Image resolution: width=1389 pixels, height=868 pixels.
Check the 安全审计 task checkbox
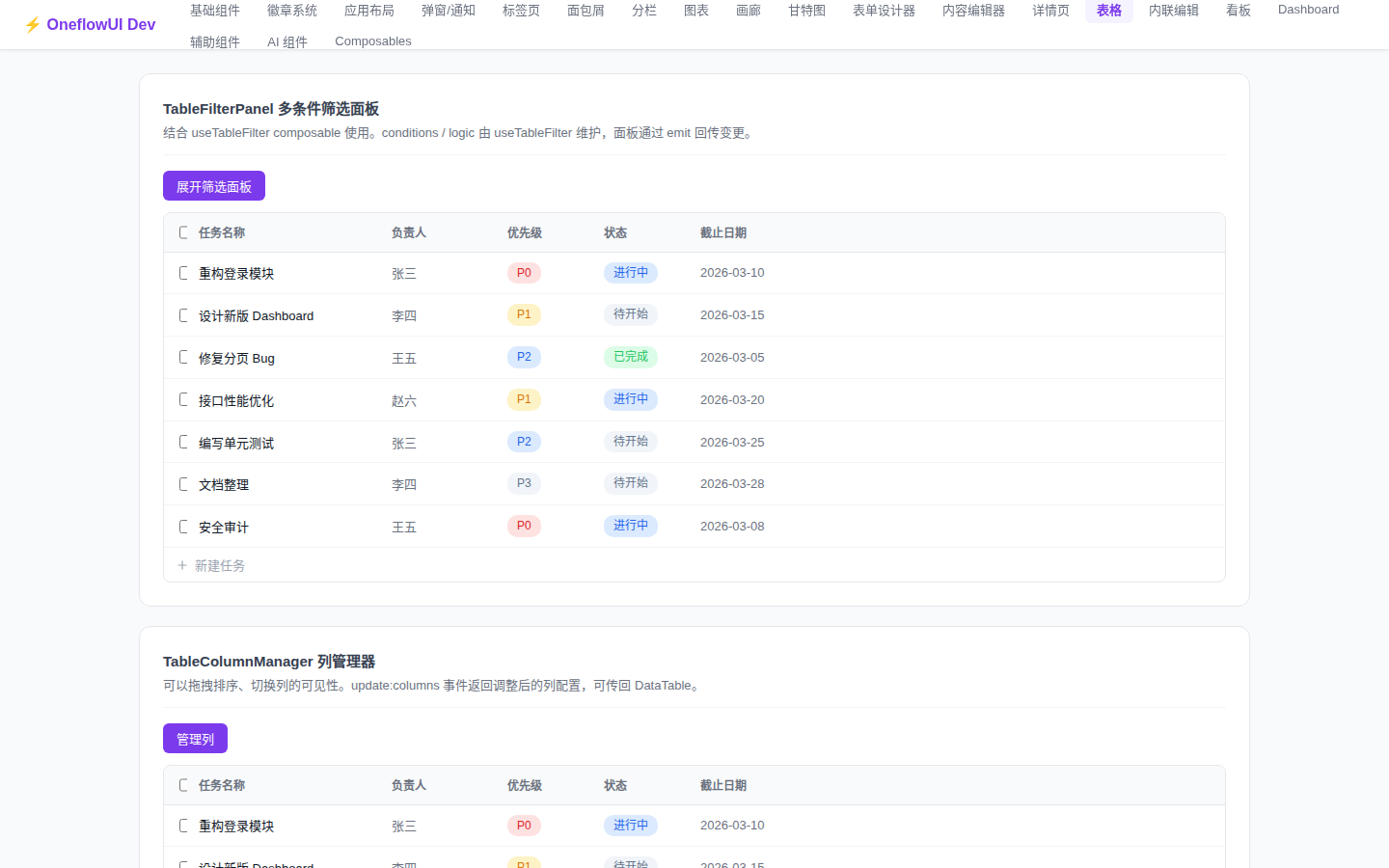click(x=183, y=527)
